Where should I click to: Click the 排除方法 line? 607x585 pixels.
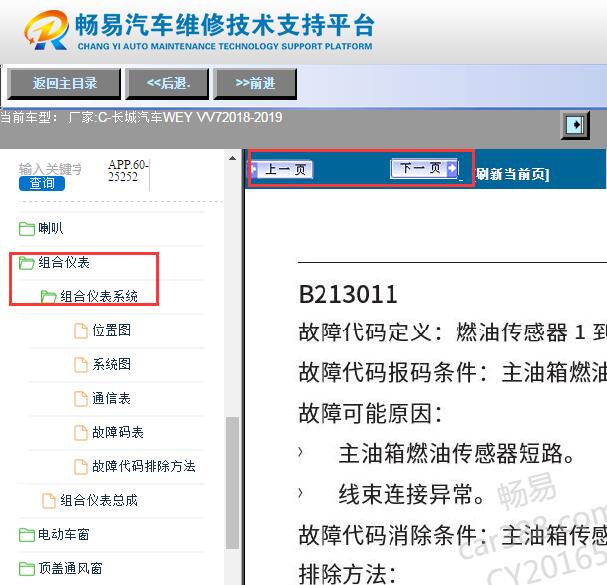[347, 574]
